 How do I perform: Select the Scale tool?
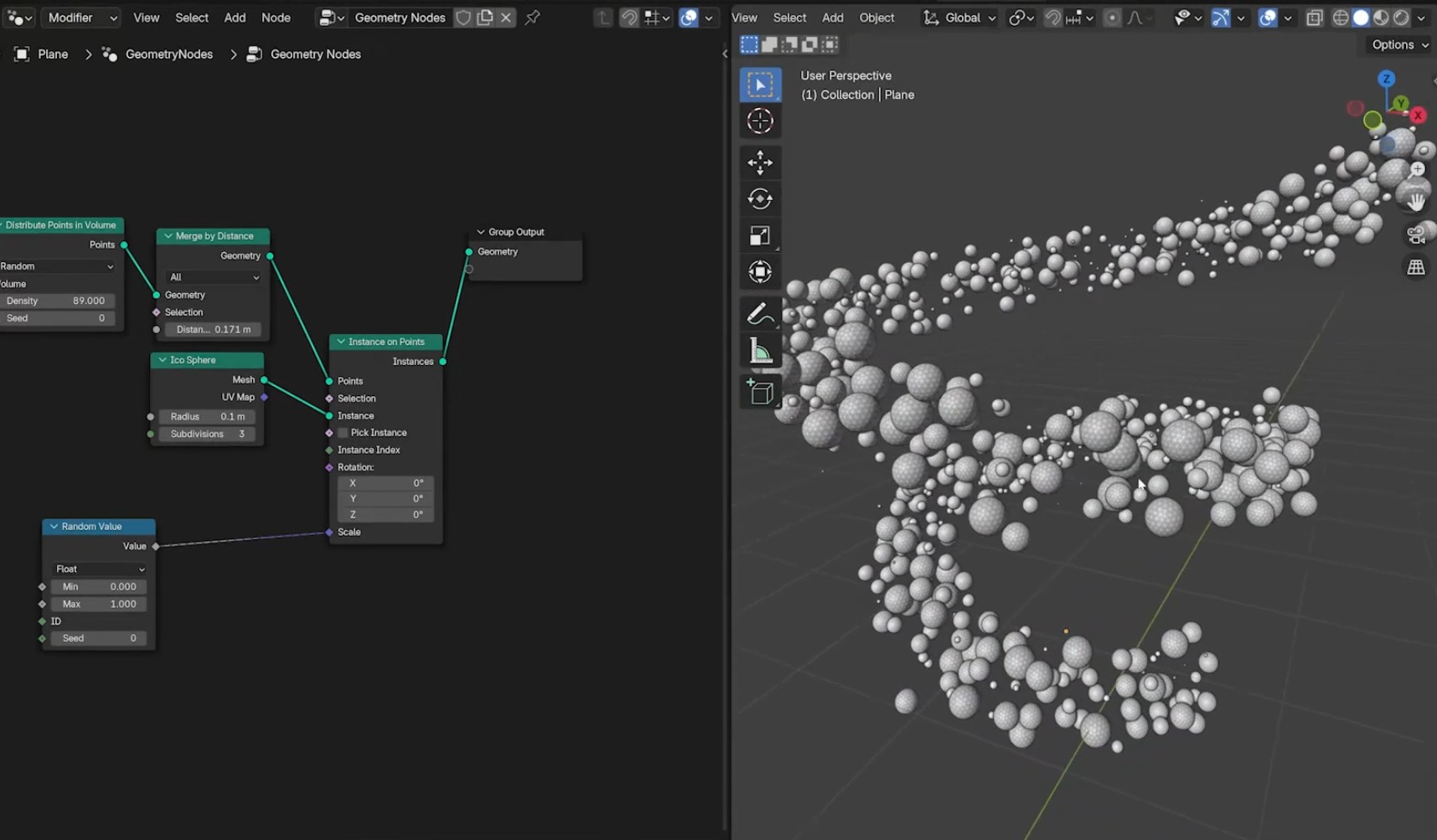tap(760, 236)
